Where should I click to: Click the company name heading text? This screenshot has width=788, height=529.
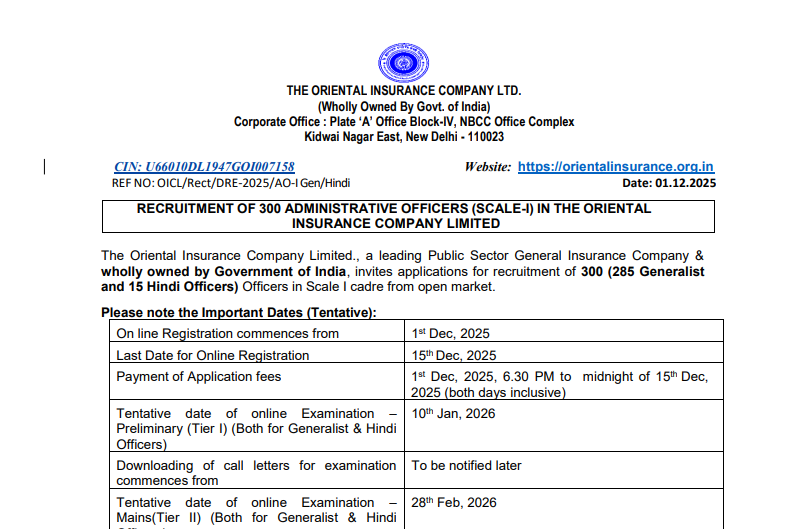coord(403,91)
